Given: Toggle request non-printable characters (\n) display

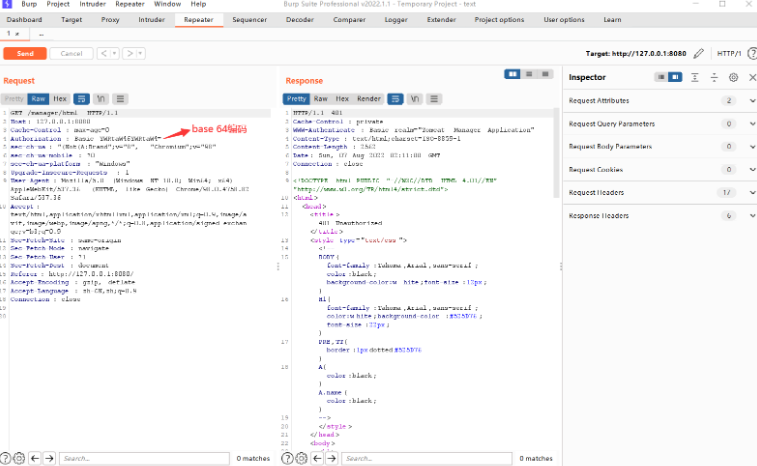Looking at the screenshot, I should coord(101,99).
